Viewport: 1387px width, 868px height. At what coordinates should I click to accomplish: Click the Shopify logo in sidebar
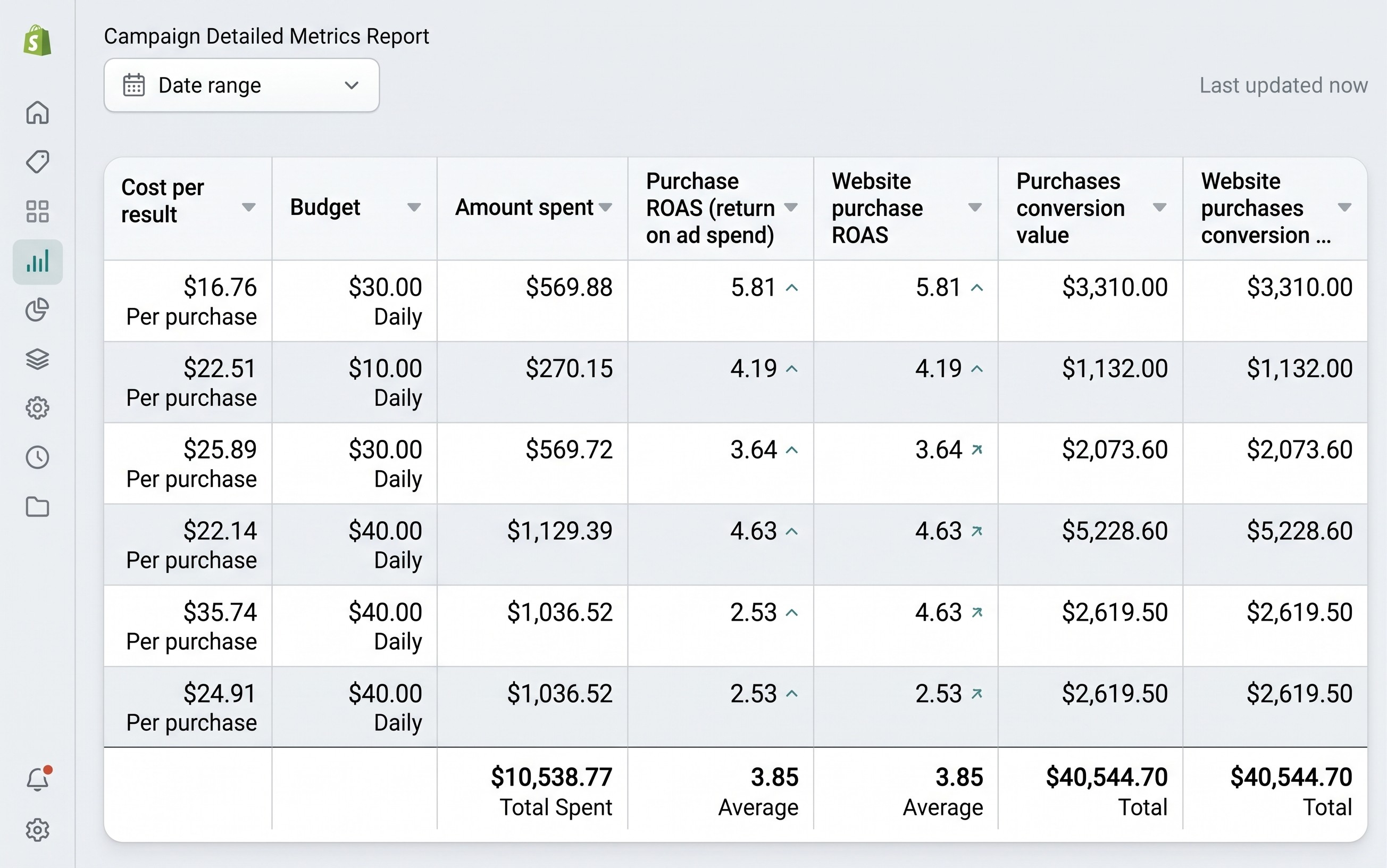(37, 40)
